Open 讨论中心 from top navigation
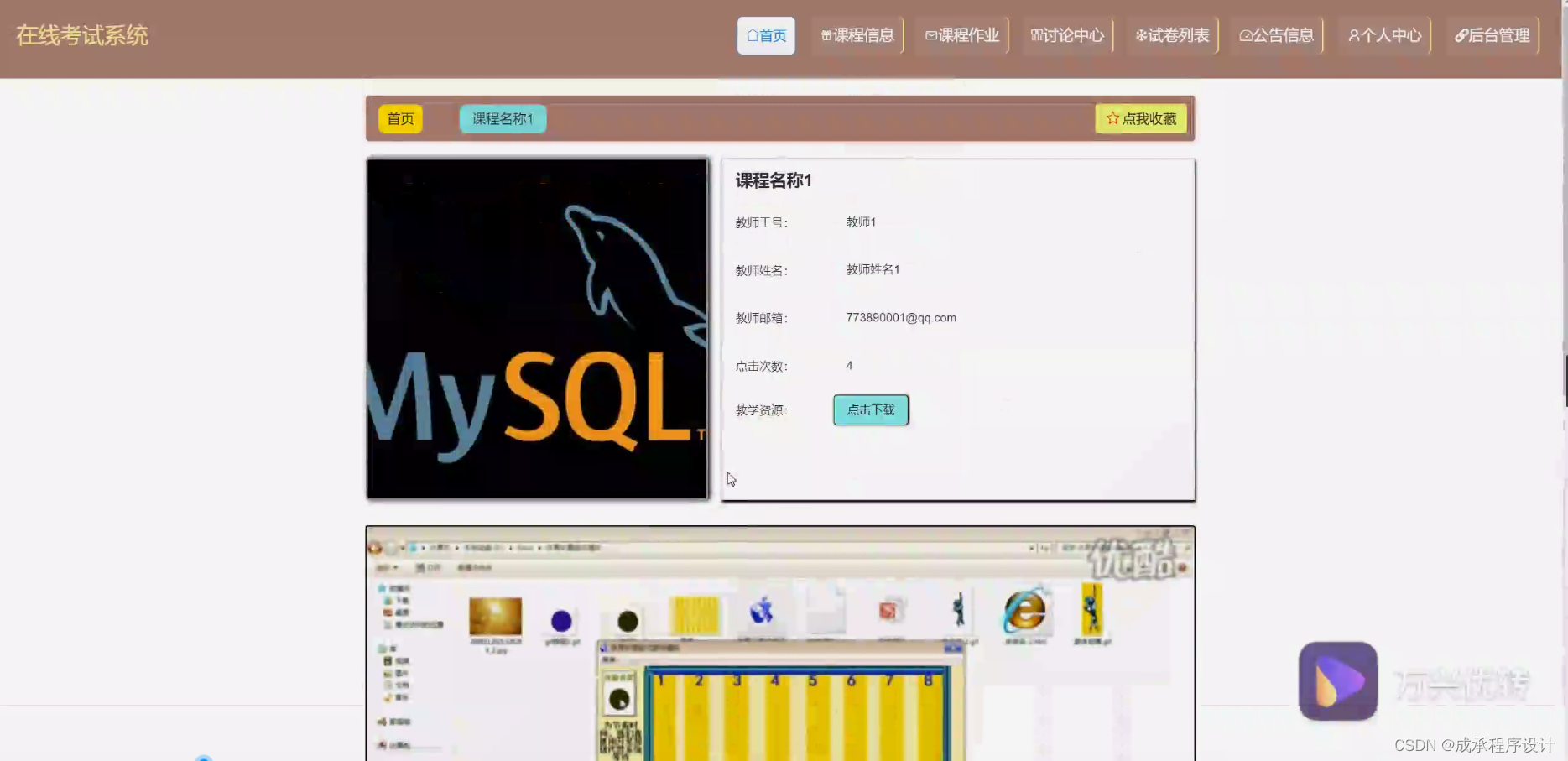 (x=1067, y=35)
